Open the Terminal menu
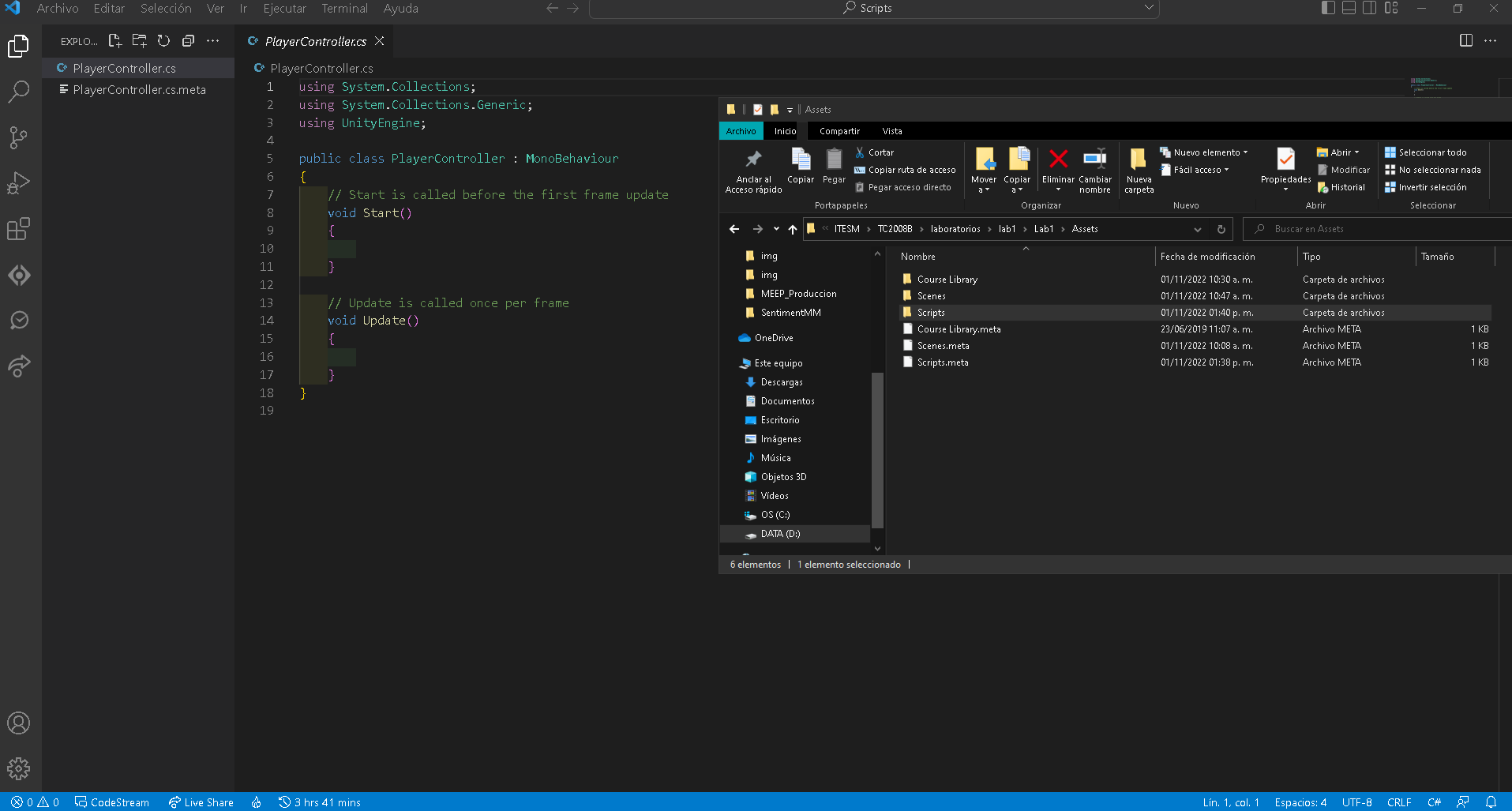 344,9
